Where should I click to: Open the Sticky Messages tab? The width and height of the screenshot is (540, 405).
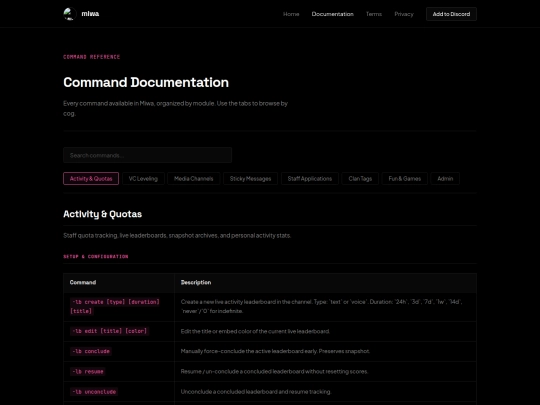pyautogui.click(x=250, y=179)
